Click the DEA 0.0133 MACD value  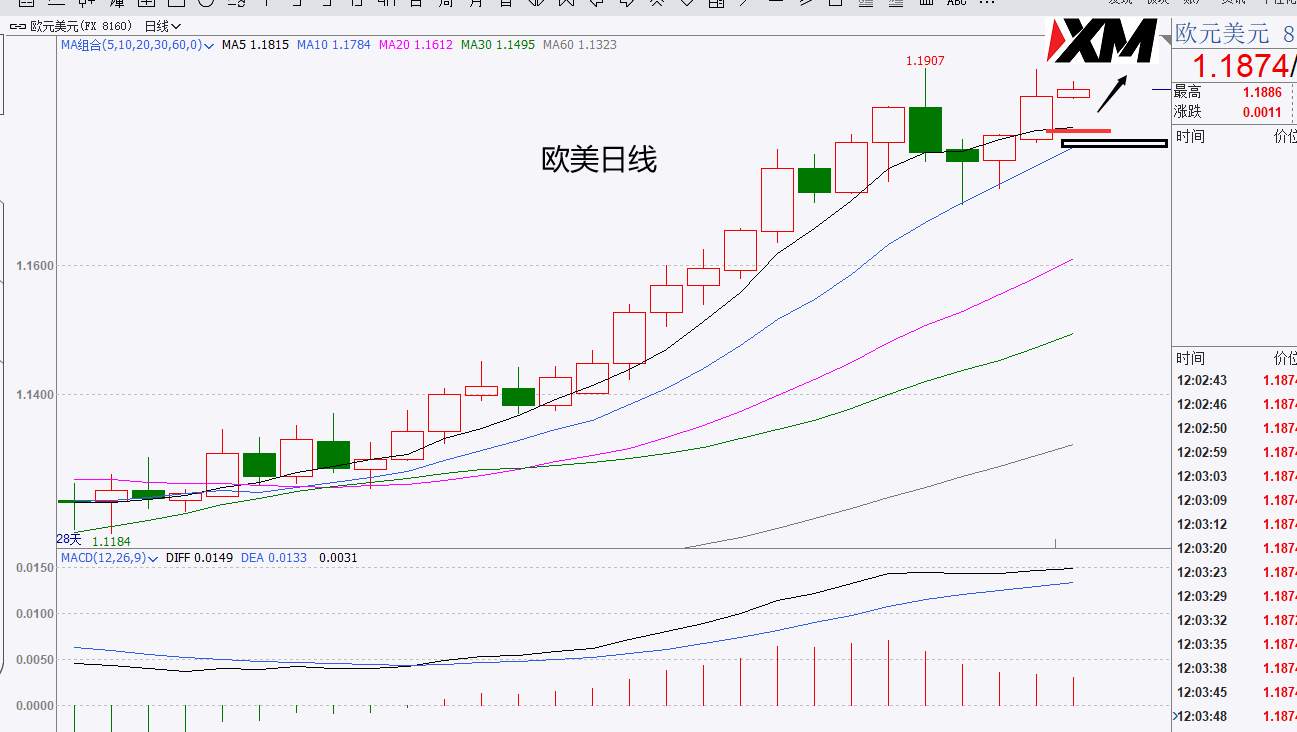[275, 557]
